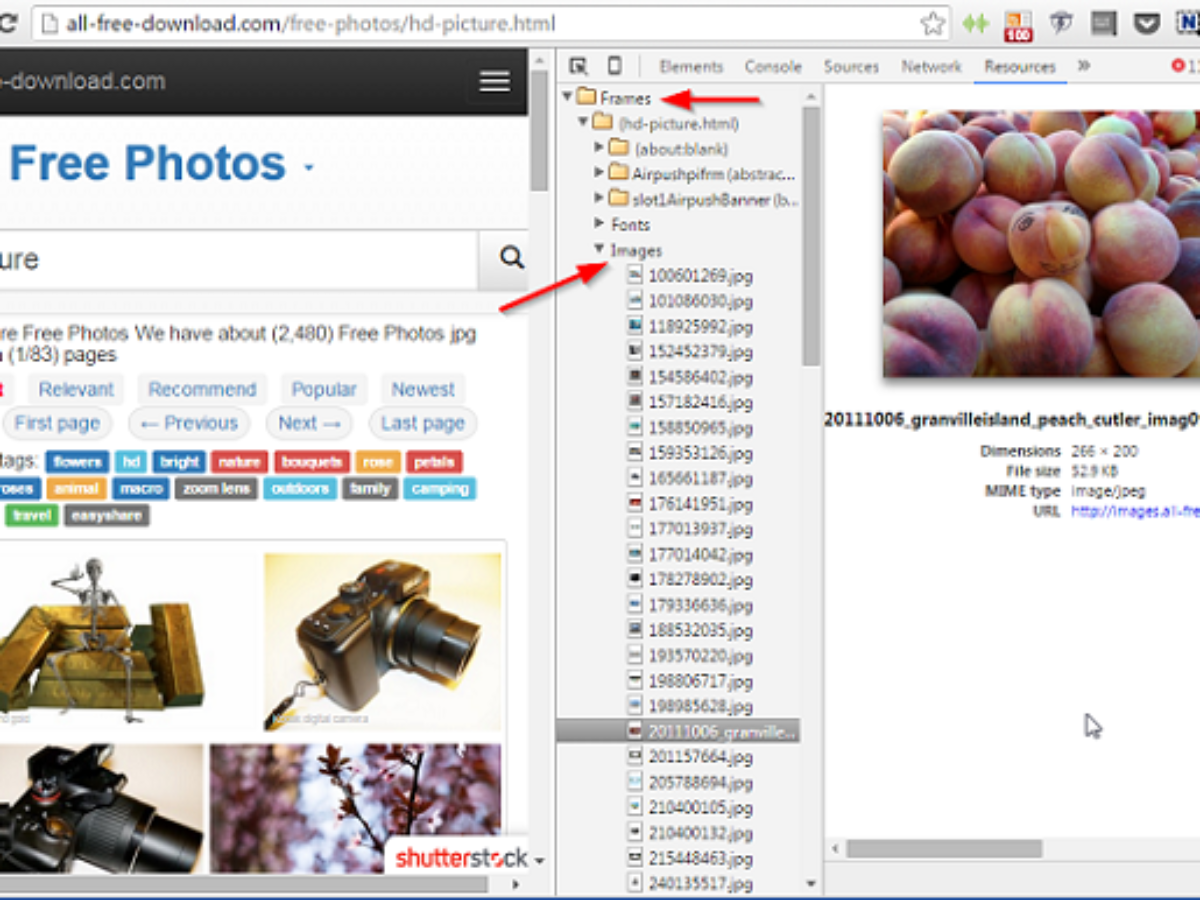Screen dimensions: 1200x900
Task: Click the red error count indicator
Action: (1185, 66)
